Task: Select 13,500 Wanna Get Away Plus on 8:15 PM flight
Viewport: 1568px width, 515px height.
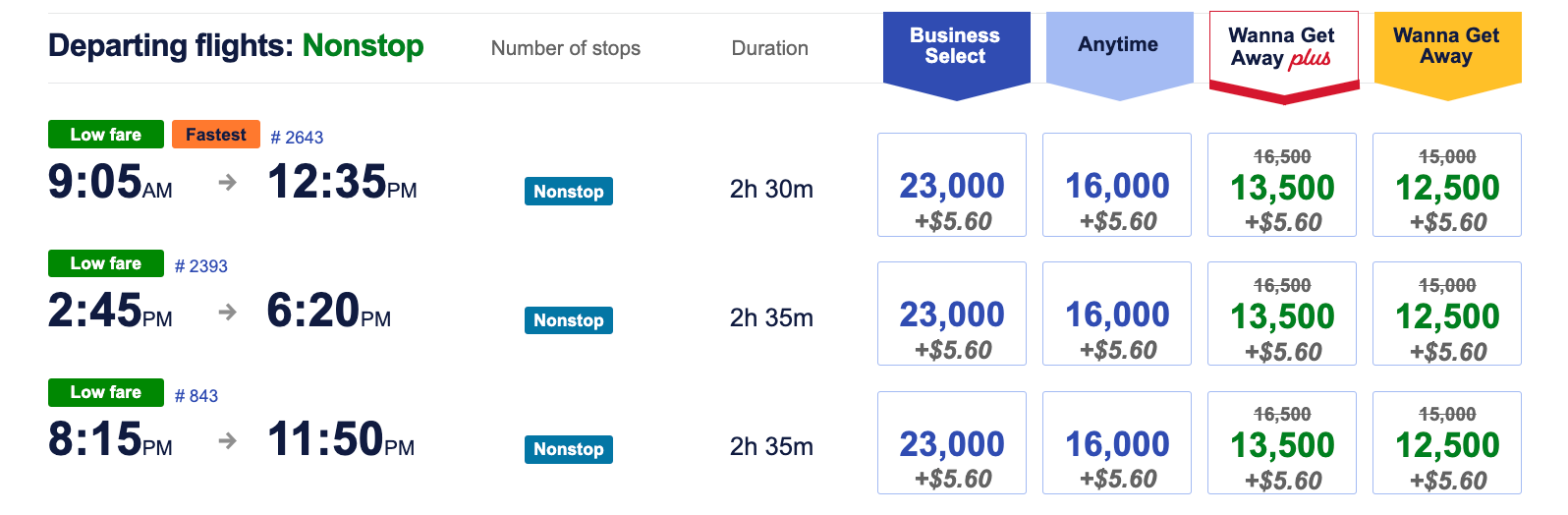Action: tap(1282, 443)
